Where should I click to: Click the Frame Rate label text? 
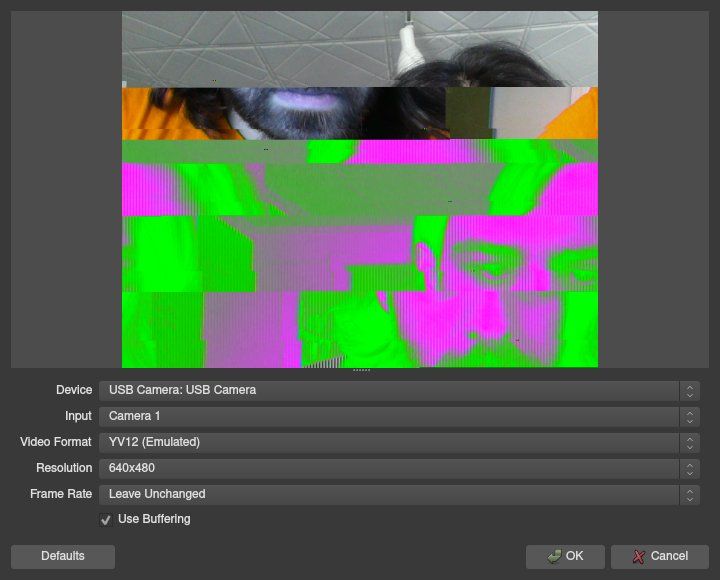point(61,494)
